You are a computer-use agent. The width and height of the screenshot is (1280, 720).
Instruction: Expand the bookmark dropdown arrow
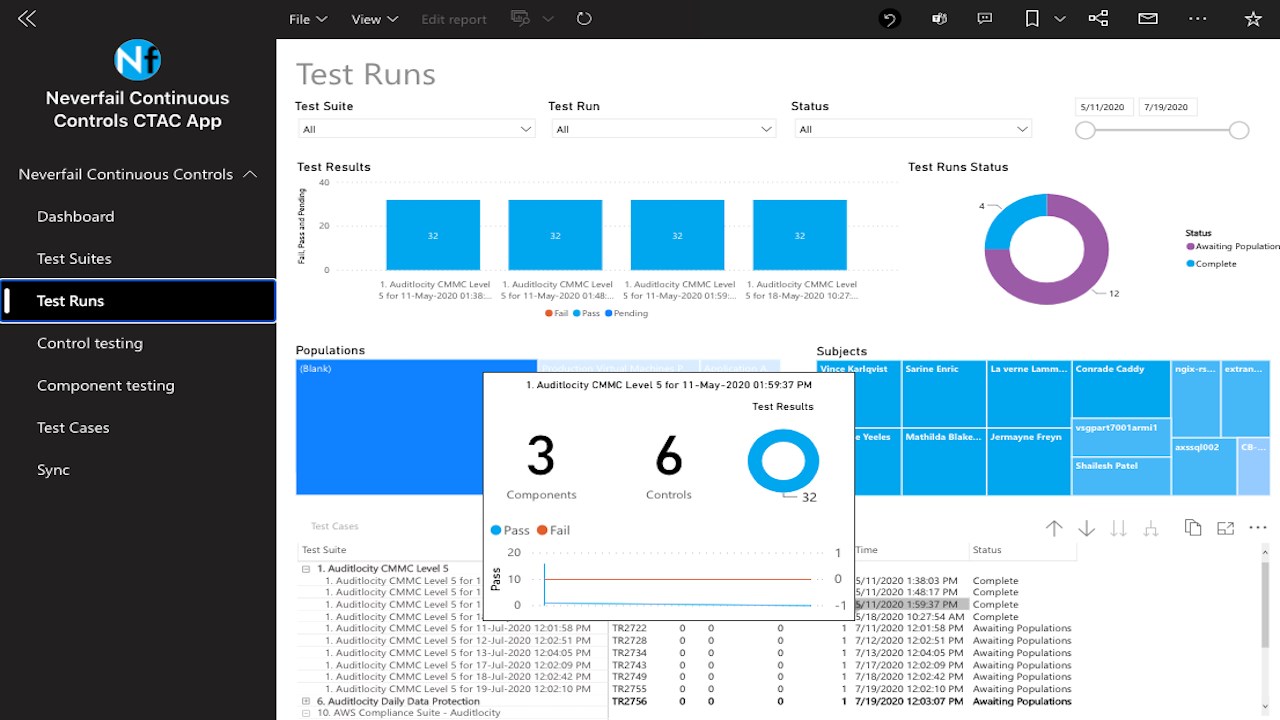(x=1060, y=19)
